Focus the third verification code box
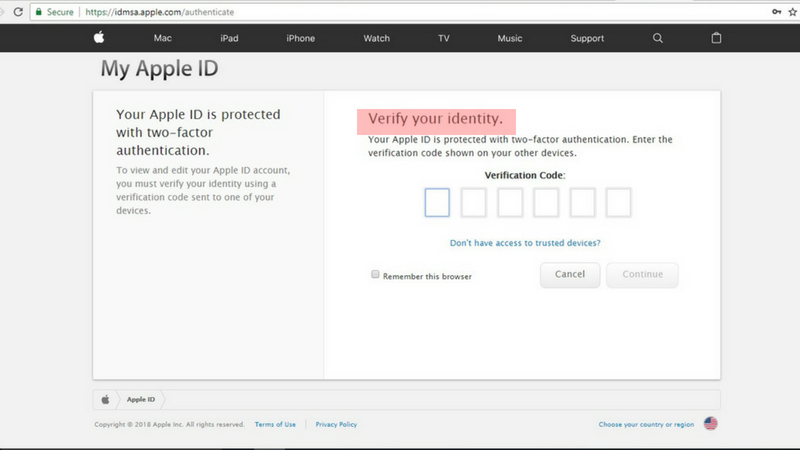The width and height of the screenshot is (800, 450). 510,203
